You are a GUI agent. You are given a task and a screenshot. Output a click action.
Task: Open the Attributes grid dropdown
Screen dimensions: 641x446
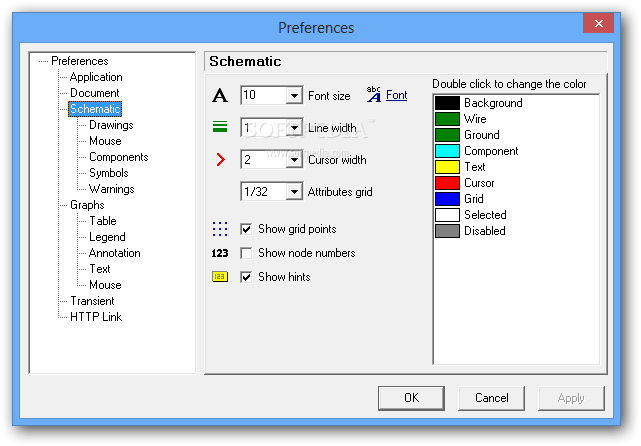[294, 191]
